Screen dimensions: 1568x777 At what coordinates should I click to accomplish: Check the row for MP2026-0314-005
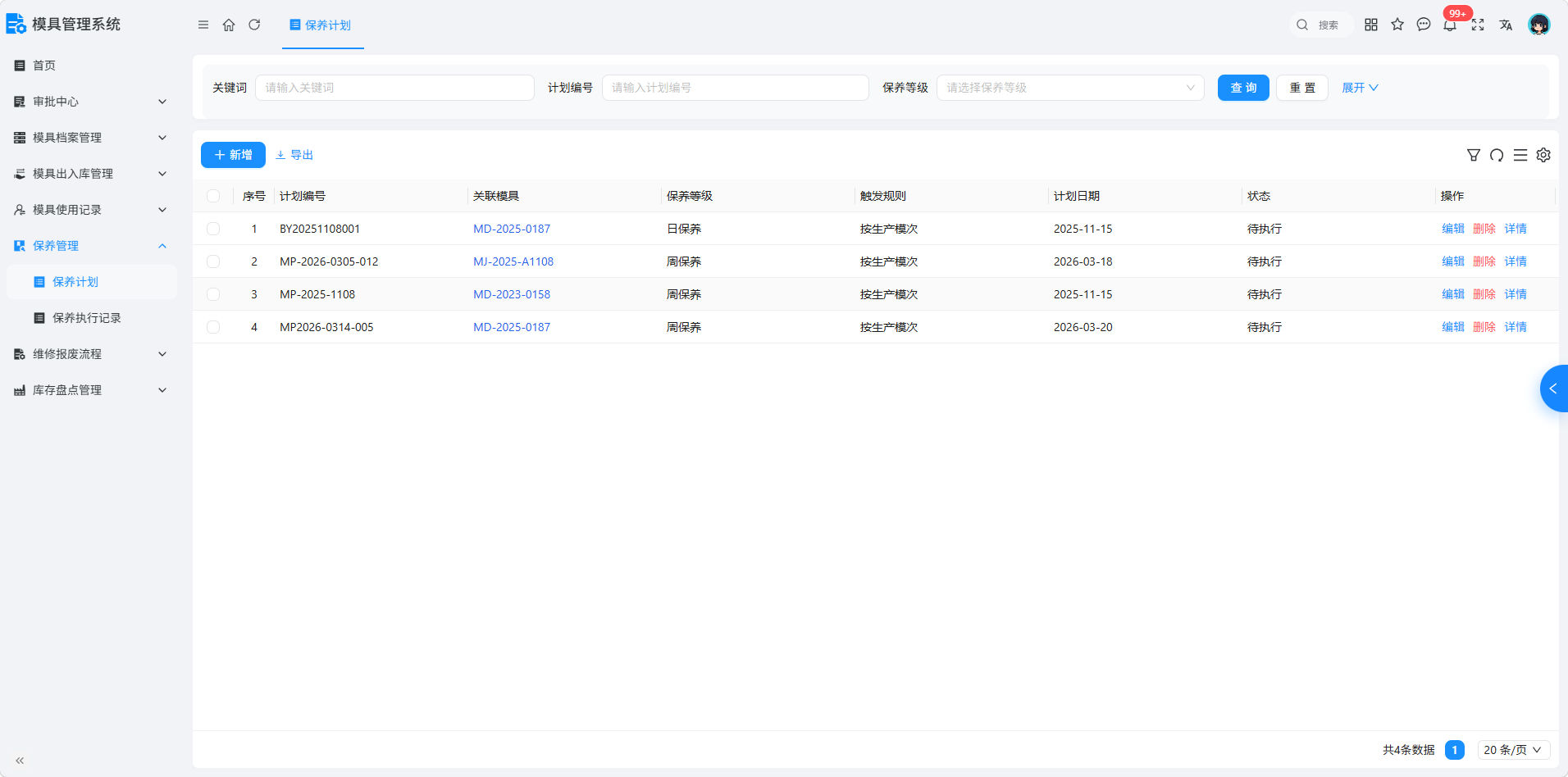coord(213,327)
